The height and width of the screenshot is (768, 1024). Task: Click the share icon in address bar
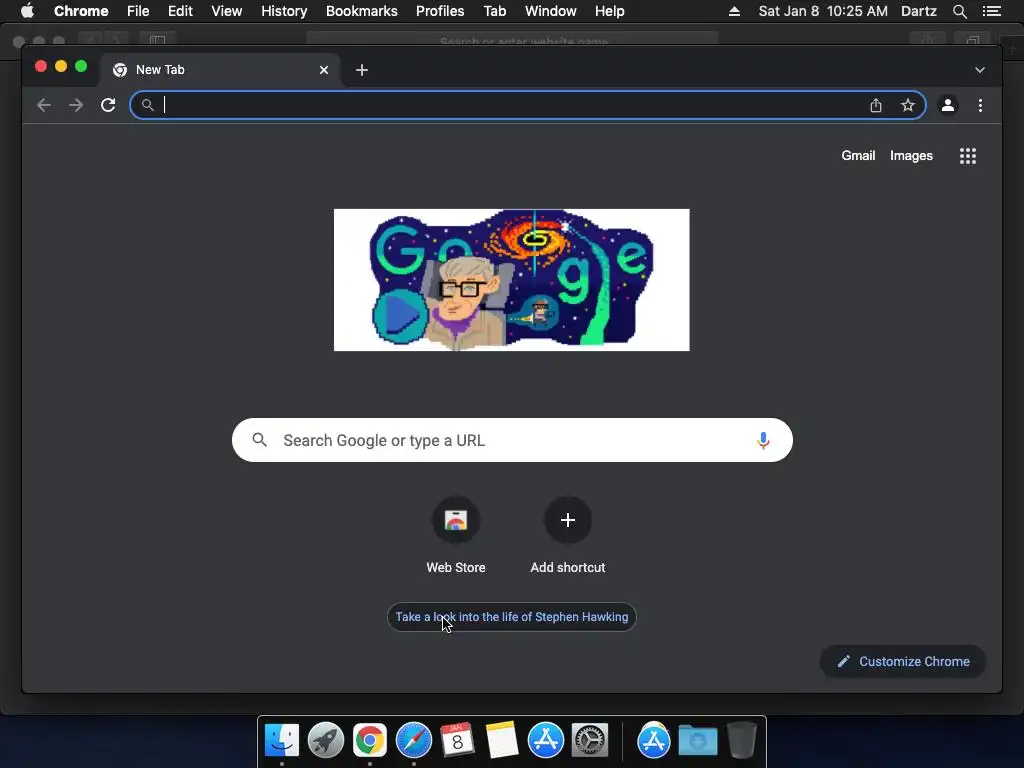(x=876, y=105)
